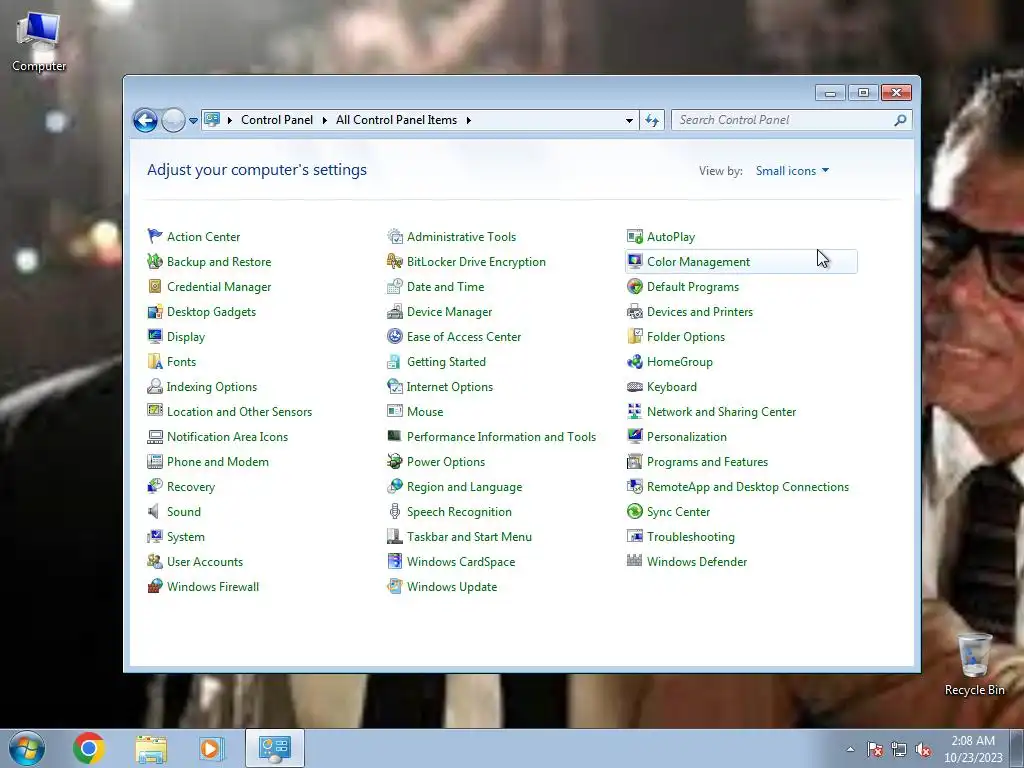Open the Taskbar and Start Menu link
Image resolution: width=1024 pixels, height=768 pixels.
(x=469, y=537)
